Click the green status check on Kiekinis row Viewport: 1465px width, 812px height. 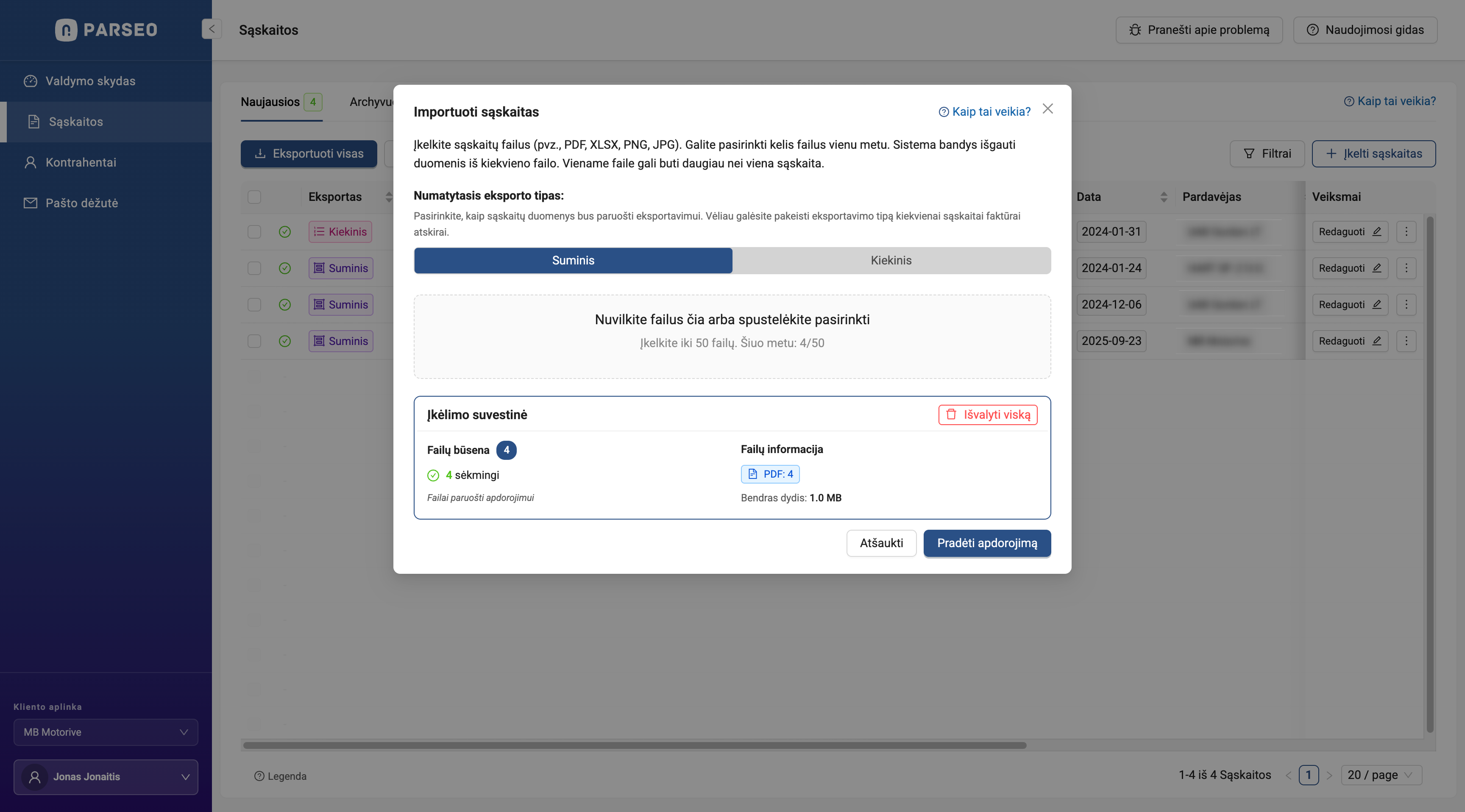click(285, 232)
